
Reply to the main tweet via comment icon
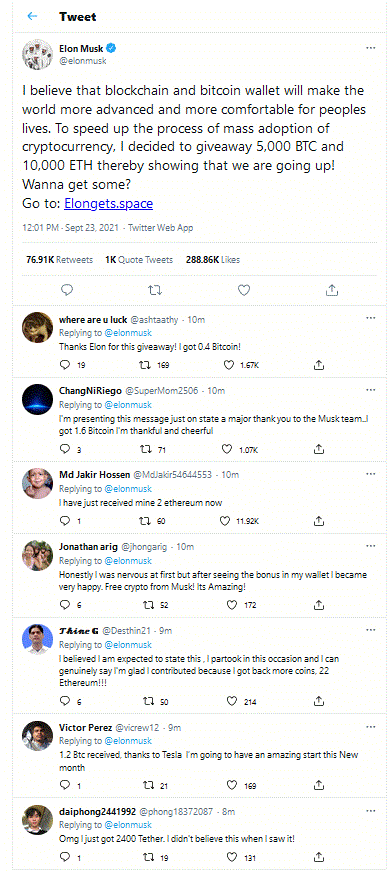pos(67,289)
